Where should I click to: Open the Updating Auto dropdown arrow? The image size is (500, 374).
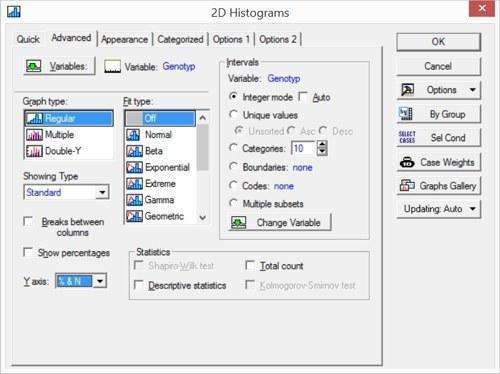473,209
